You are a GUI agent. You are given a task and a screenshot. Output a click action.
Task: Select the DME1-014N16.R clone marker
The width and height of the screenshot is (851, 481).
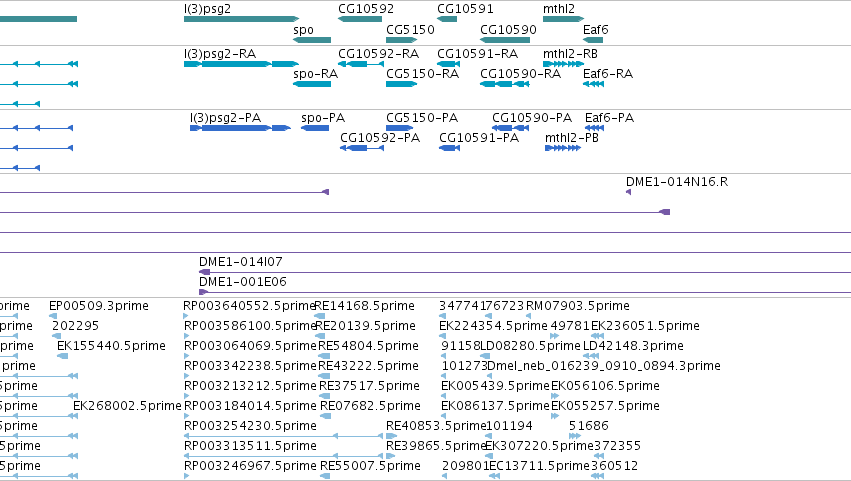[x=628, y=192]
